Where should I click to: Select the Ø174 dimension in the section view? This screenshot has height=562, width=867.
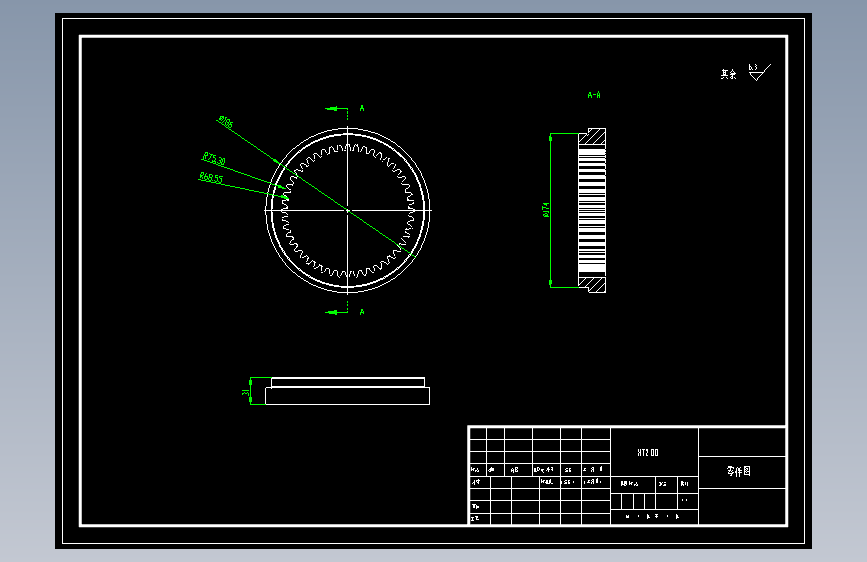(x=546, y=210)
